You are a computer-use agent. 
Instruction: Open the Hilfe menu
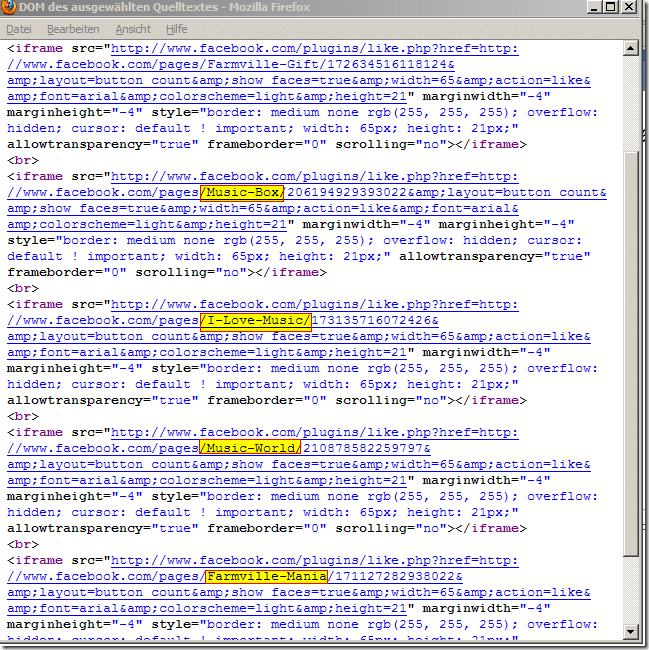coord(177,29)
